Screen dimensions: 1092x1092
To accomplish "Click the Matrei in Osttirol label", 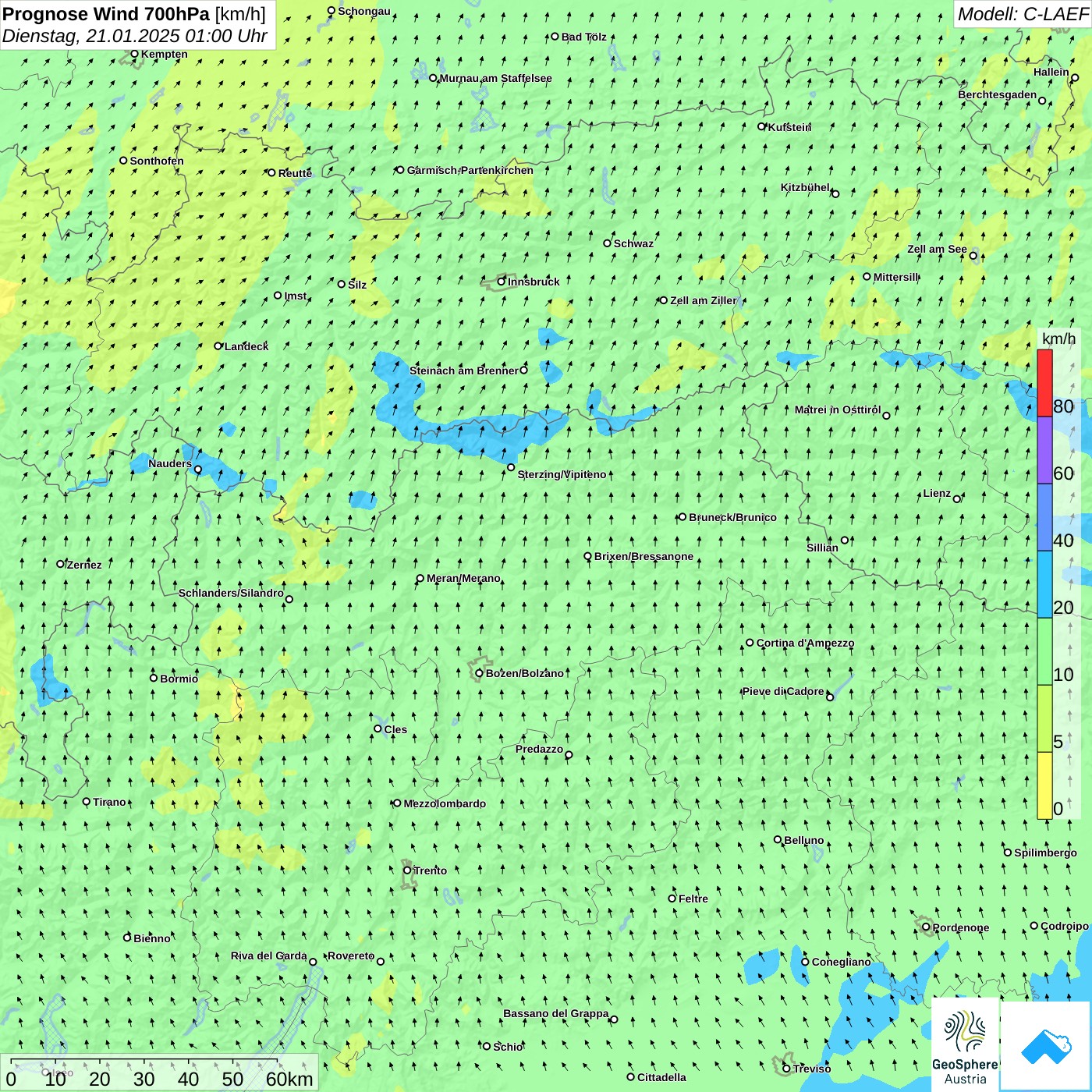I will 838,409.
